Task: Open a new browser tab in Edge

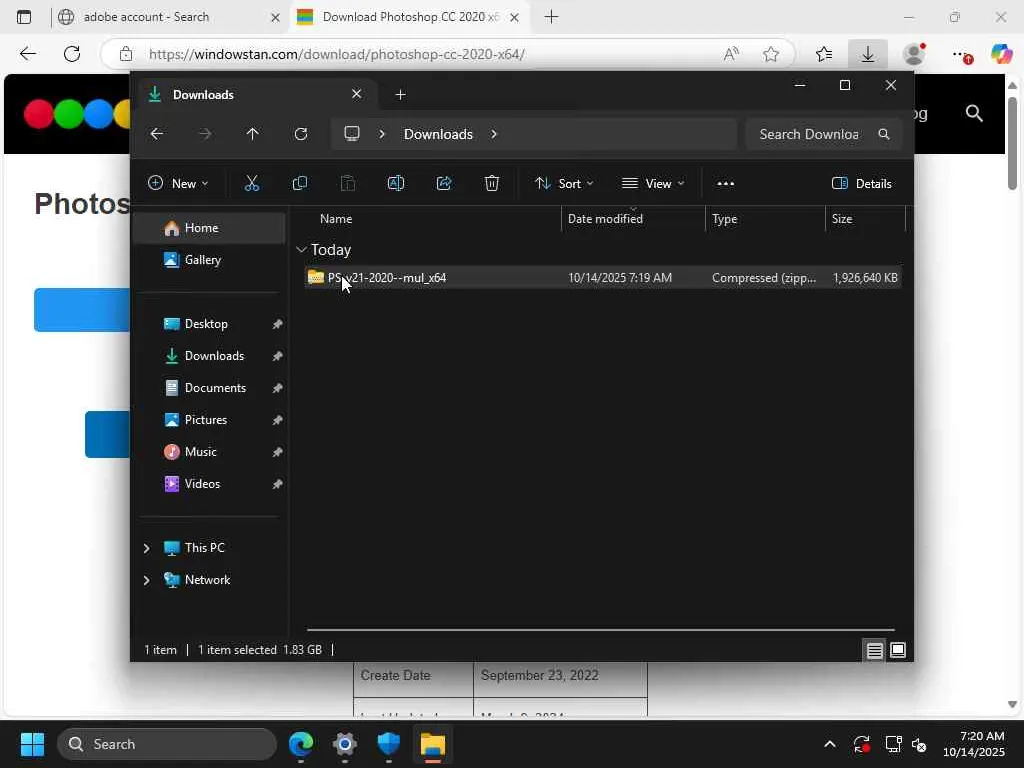Action: (551, 17)
